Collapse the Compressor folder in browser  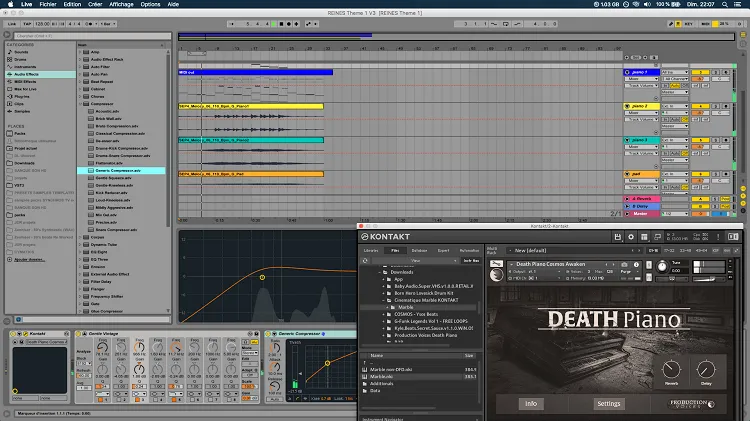(80, 104)
